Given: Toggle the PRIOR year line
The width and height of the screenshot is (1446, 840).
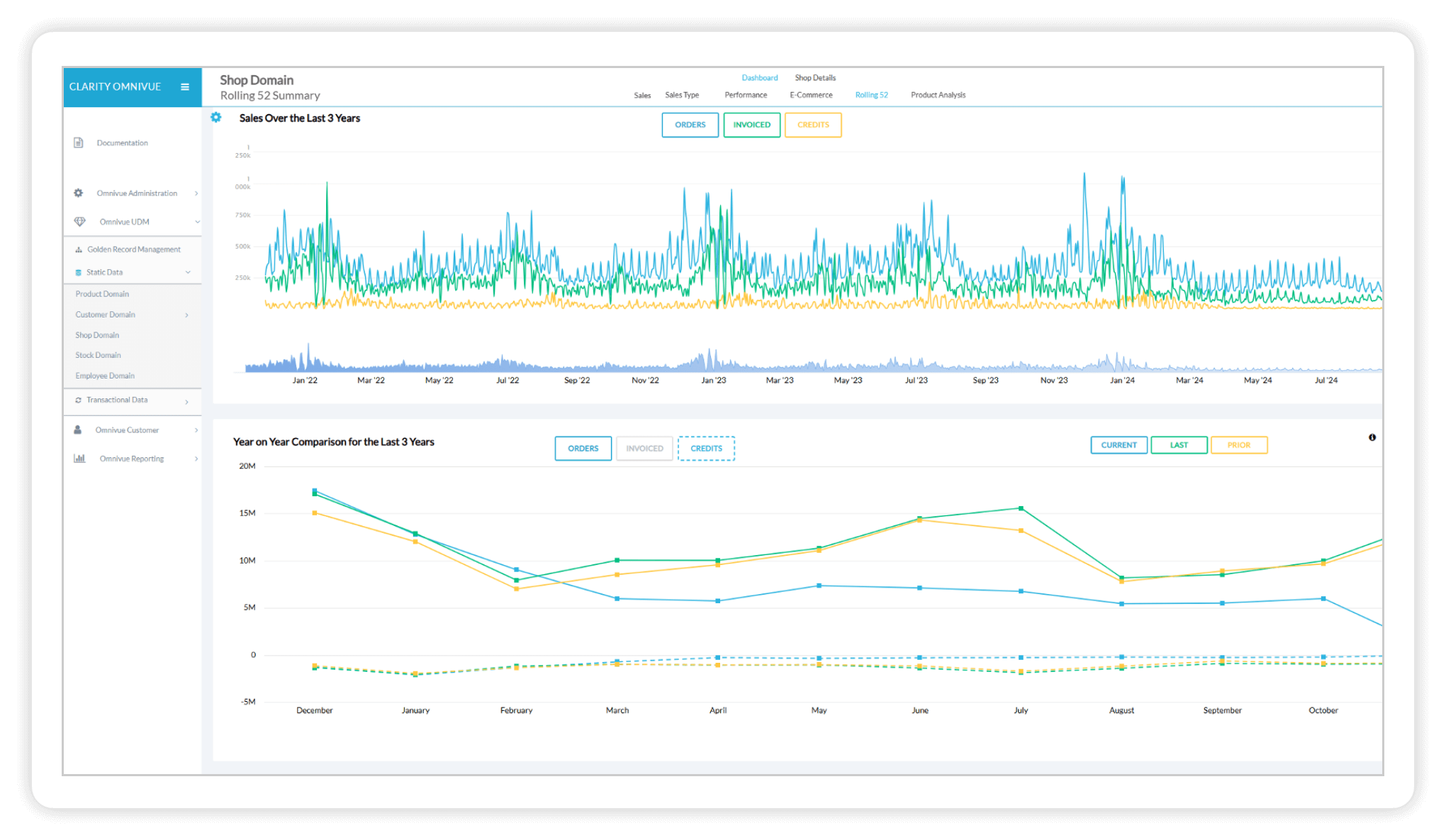Looking at the screenshot, I should coord(1238,445).
